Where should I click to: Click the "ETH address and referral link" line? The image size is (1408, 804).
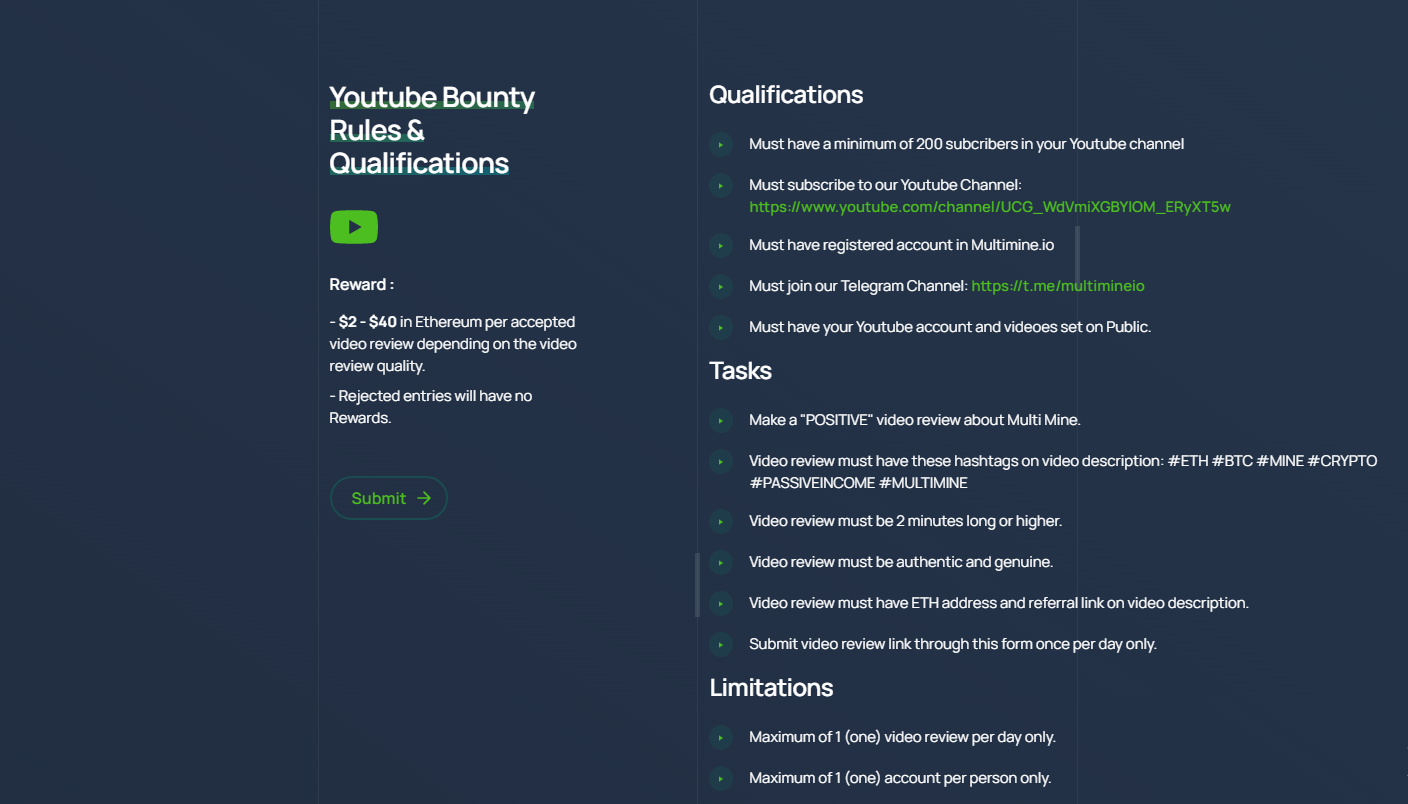coord(999,603)
